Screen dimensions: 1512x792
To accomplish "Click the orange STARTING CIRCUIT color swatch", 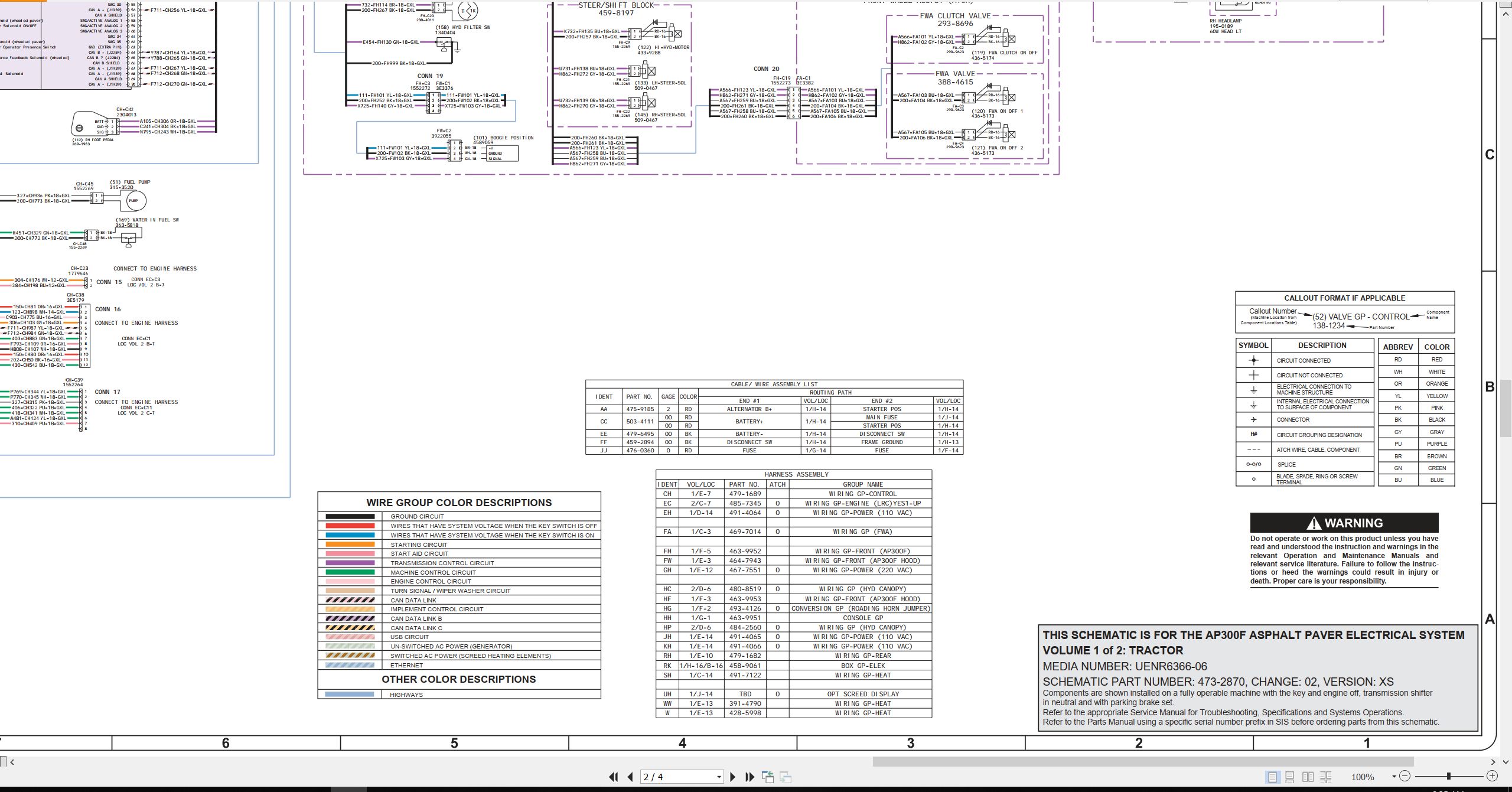I will tap(350, 545).
